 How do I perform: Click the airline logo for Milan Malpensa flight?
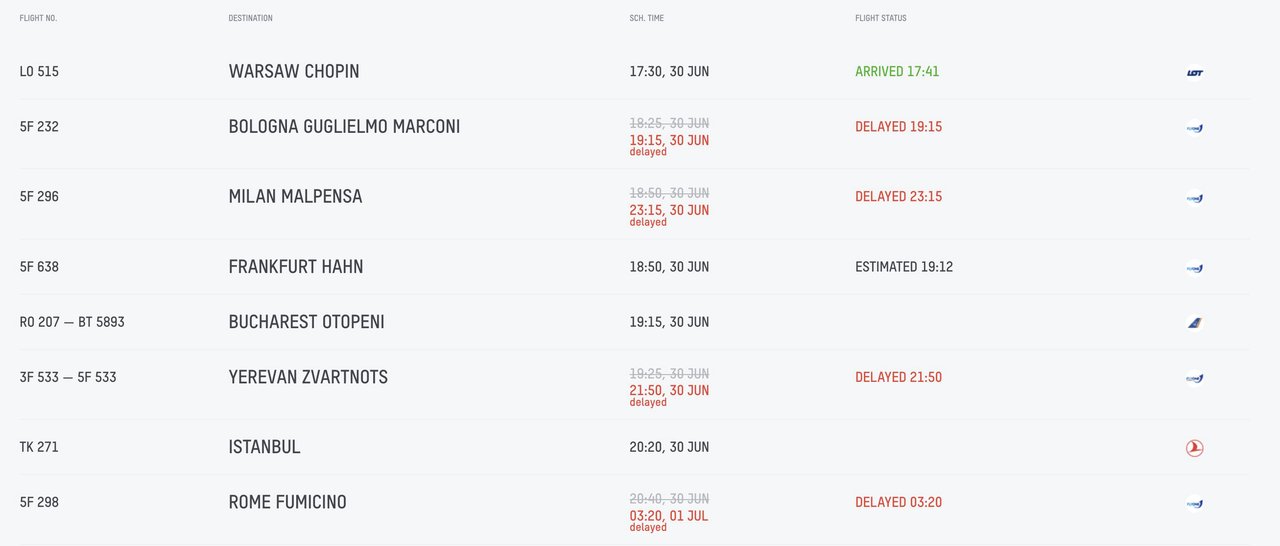point(1194,197)
